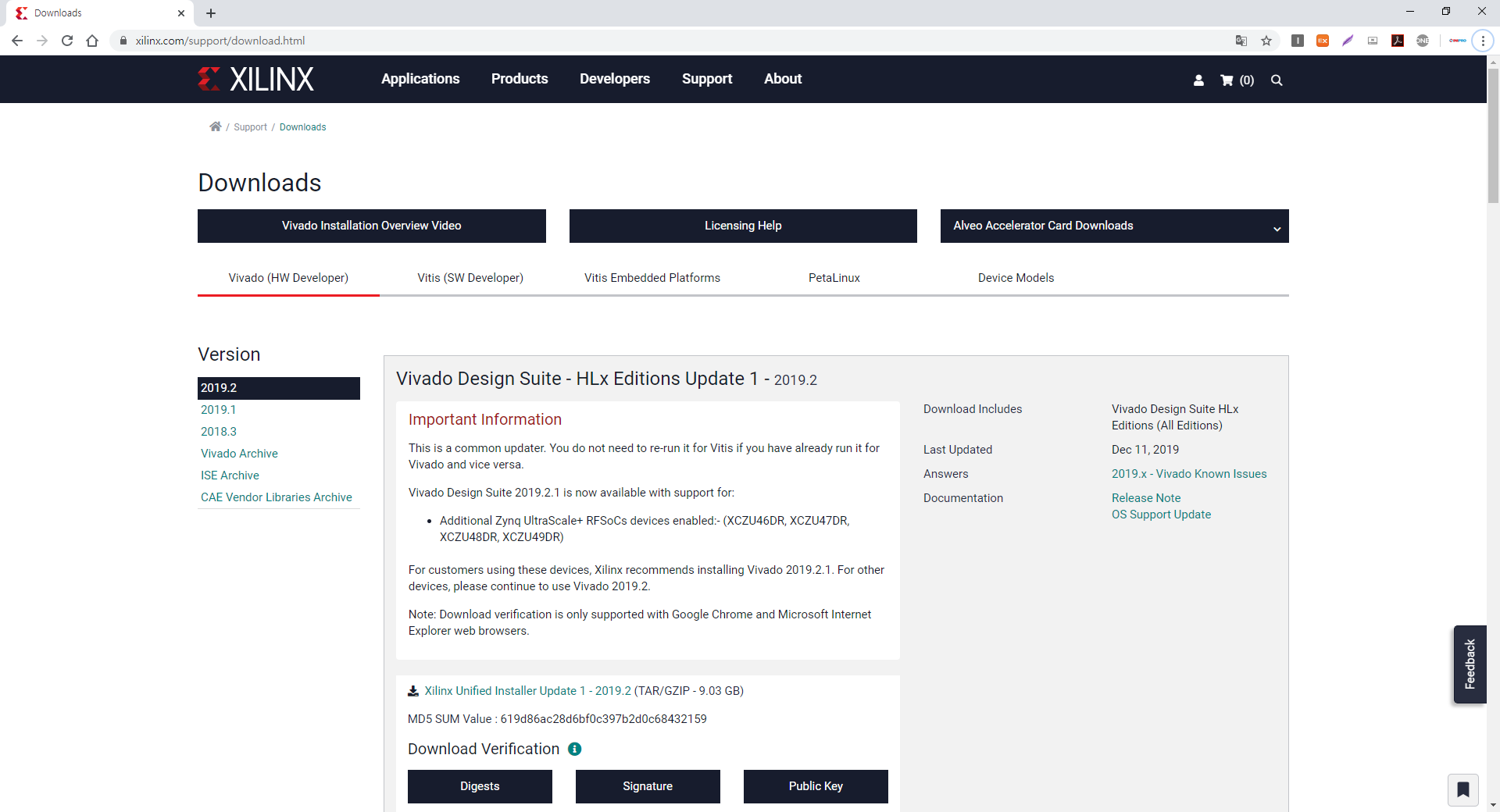Open the Vivado Archive link
Viewport: 1500px width, 812px height.
tap(239, 454)
